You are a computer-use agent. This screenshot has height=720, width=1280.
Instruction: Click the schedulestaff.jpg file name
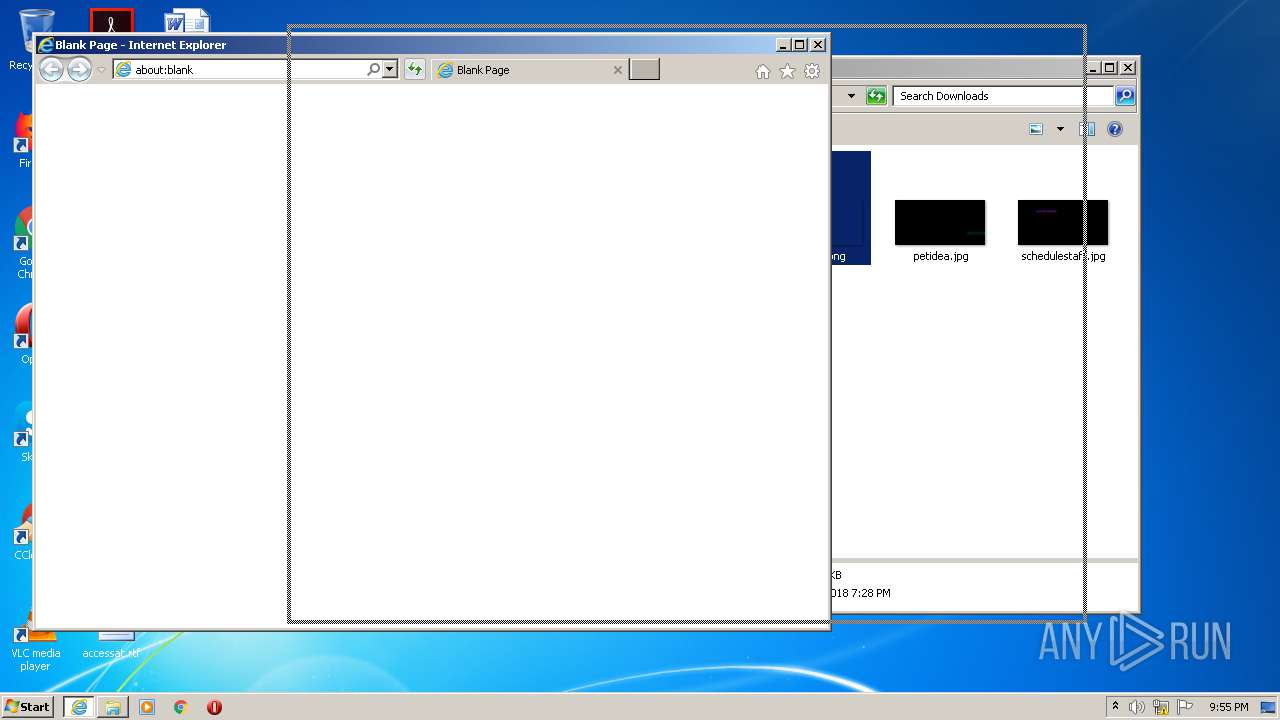pos(1063,256)
